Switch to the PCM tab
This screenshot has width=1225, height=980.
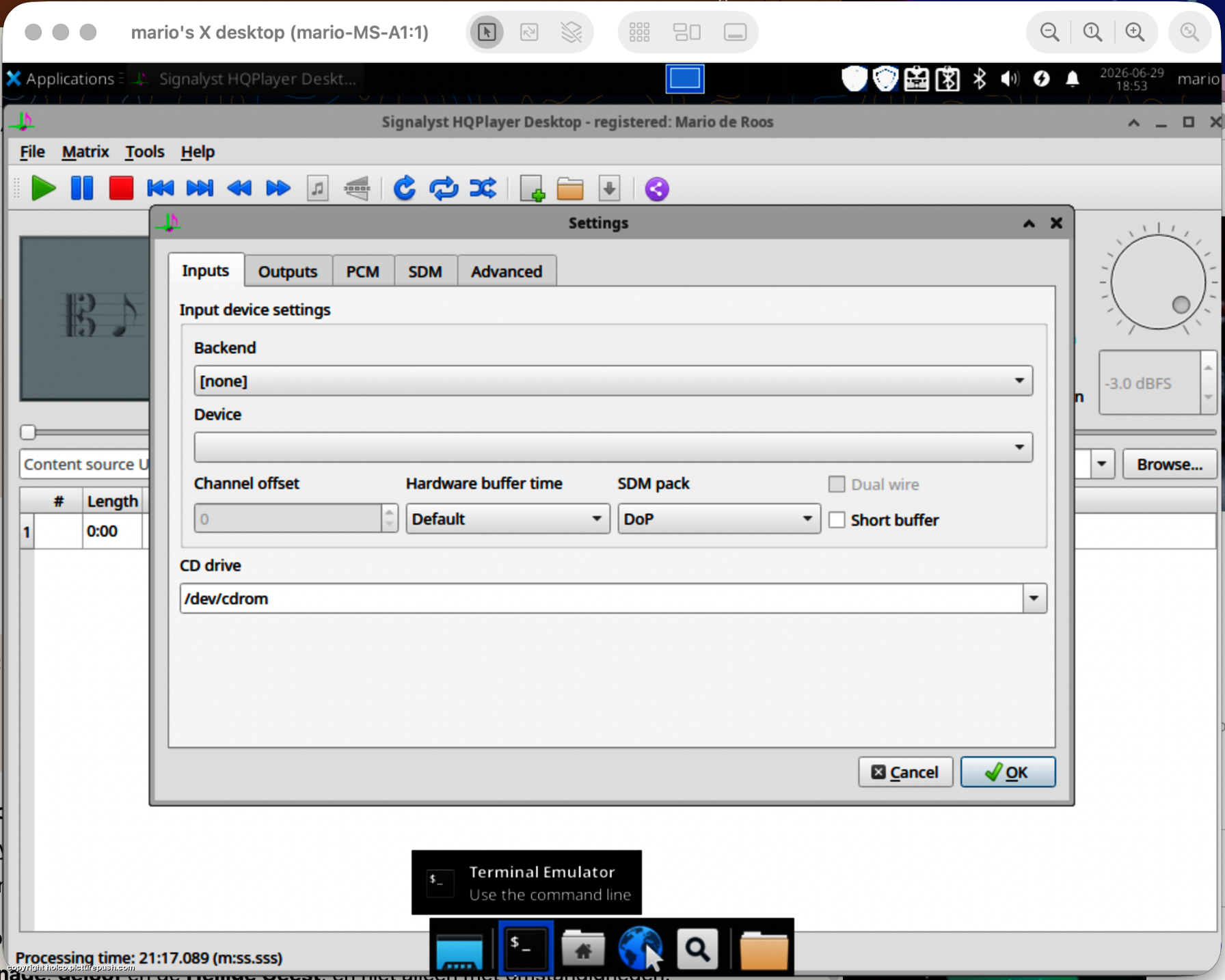tap(362, 271)
